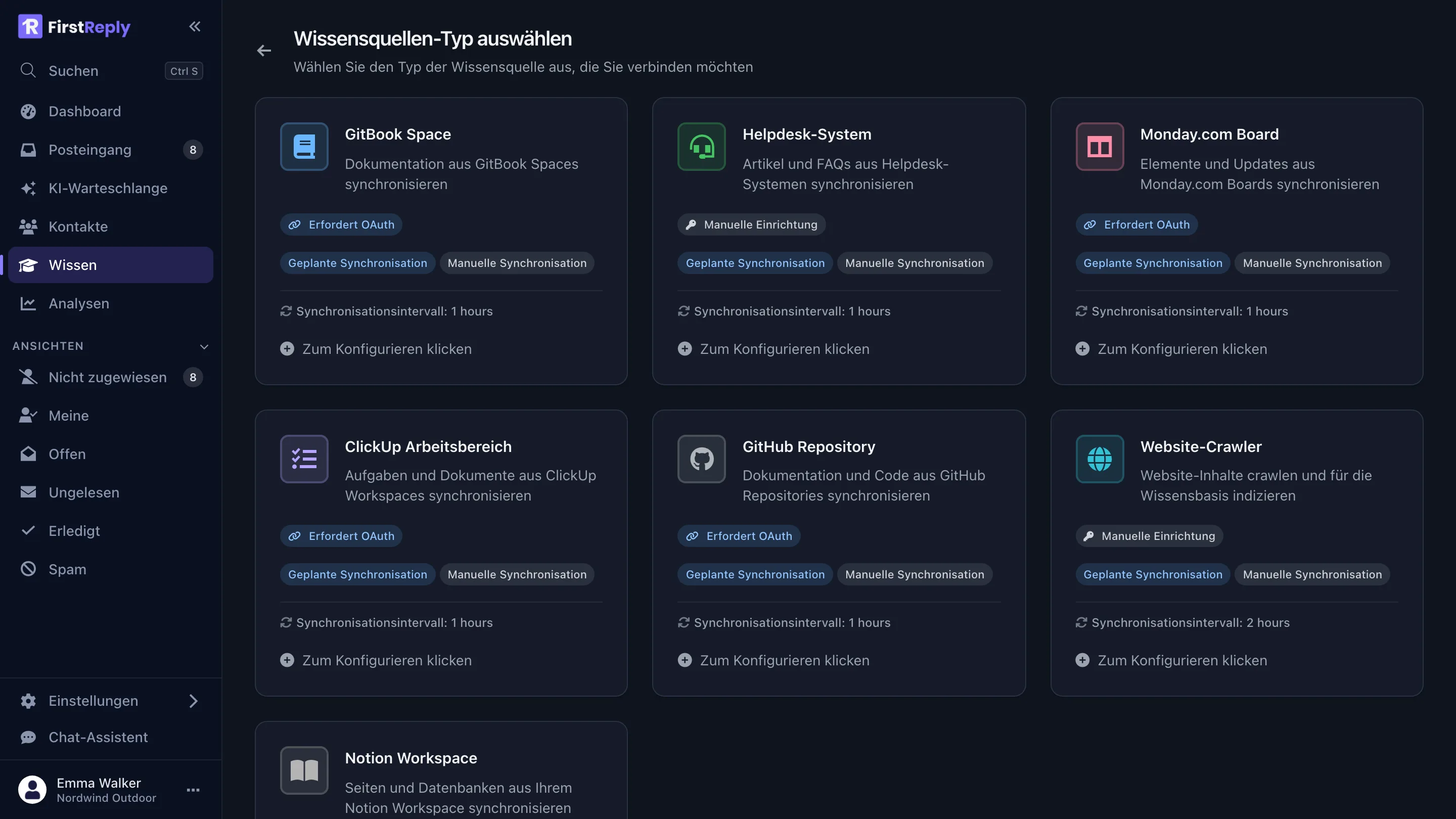Click the search magnifier icon
This screenshot has height=819, width=1456.
point(28,71)
